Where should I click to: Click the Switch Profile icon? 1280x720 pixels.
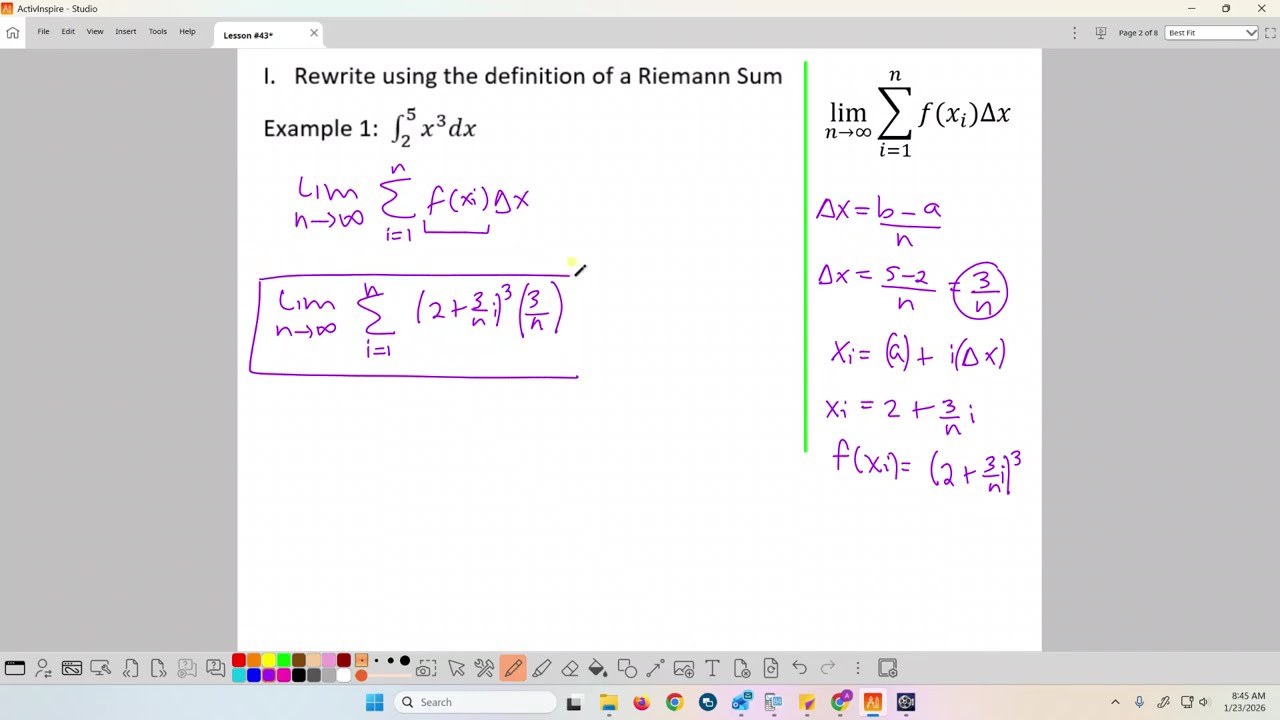tap(43, 668)
